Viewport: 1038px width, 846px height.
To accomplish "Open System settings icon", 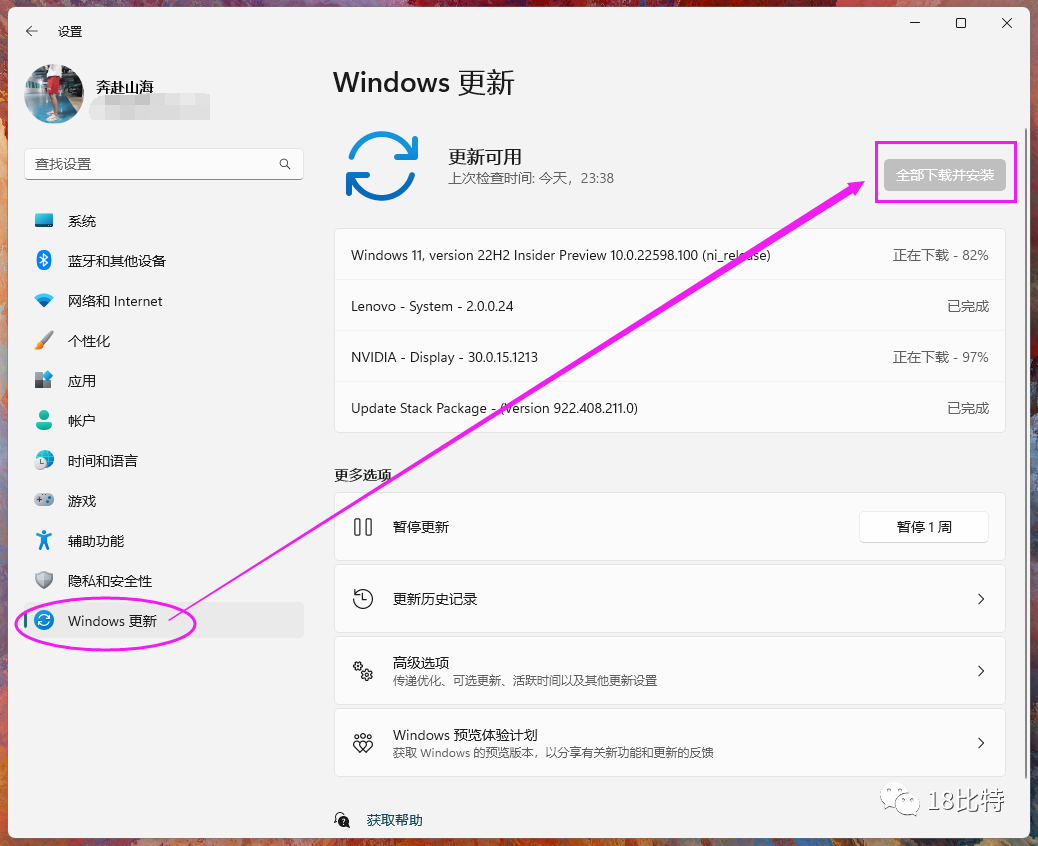I will [x=44, y=220].
